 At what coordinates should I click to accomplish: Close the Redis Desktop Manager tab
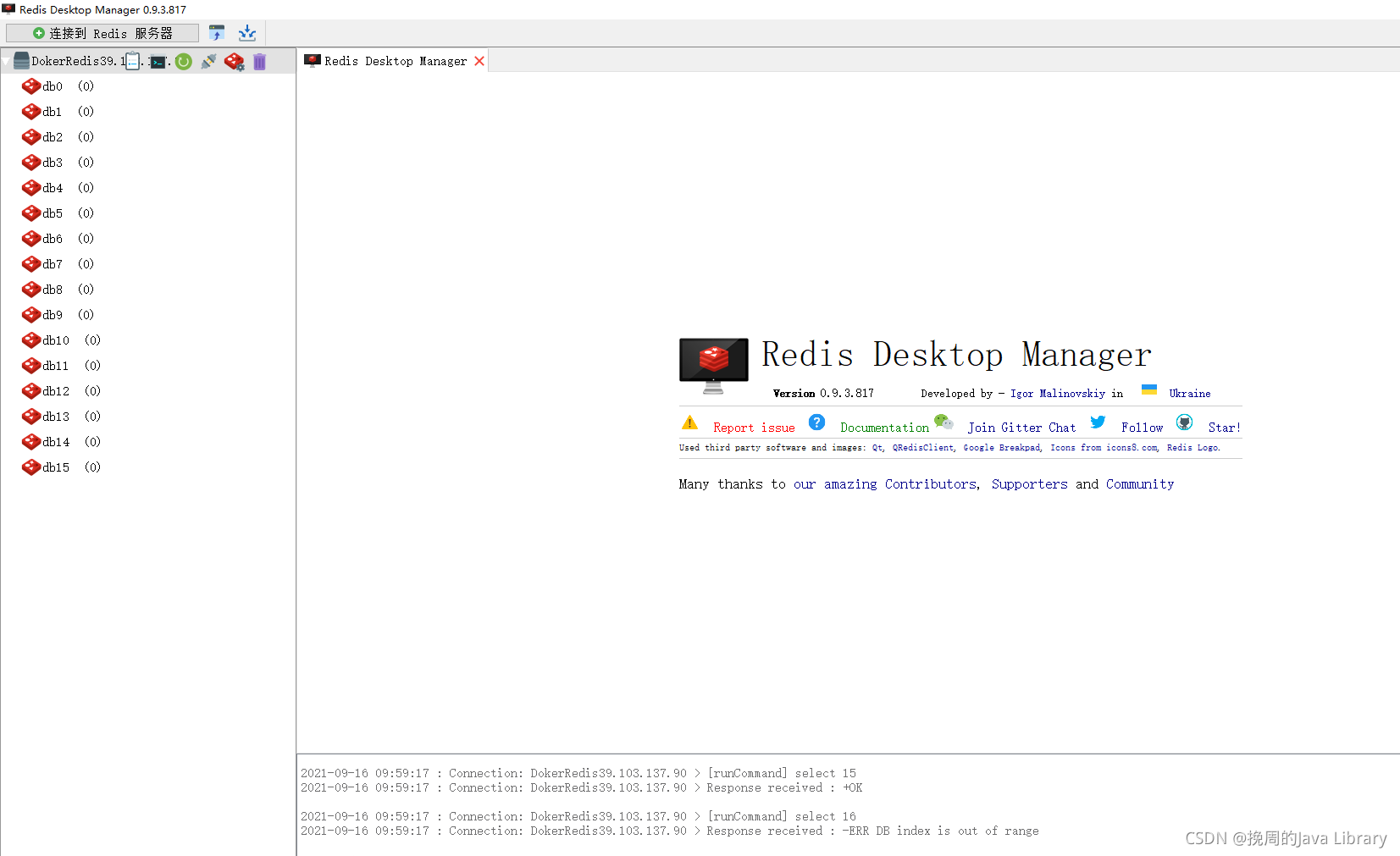(x=479, y=61)
